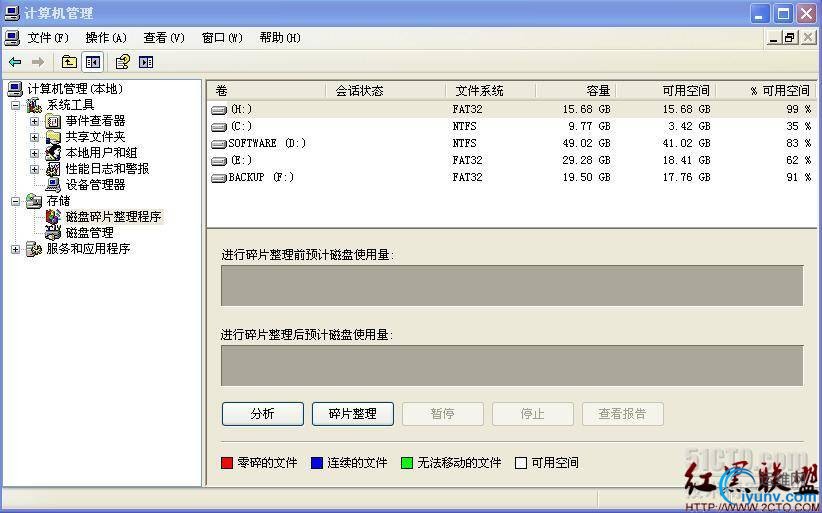Click the 本地用户和组 icon
Screen dimensions: 822x513
point(53,153)
